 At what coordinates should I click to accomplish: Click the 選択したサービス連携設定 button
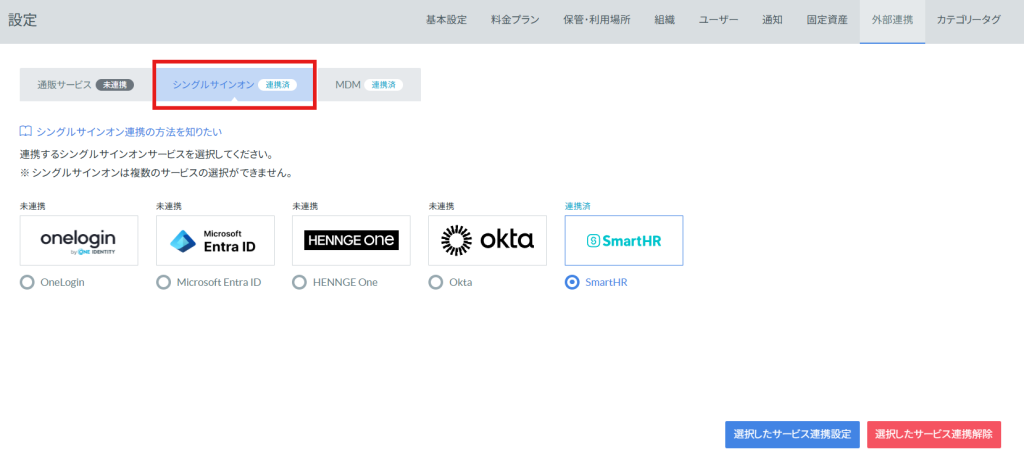pos(792,434)
